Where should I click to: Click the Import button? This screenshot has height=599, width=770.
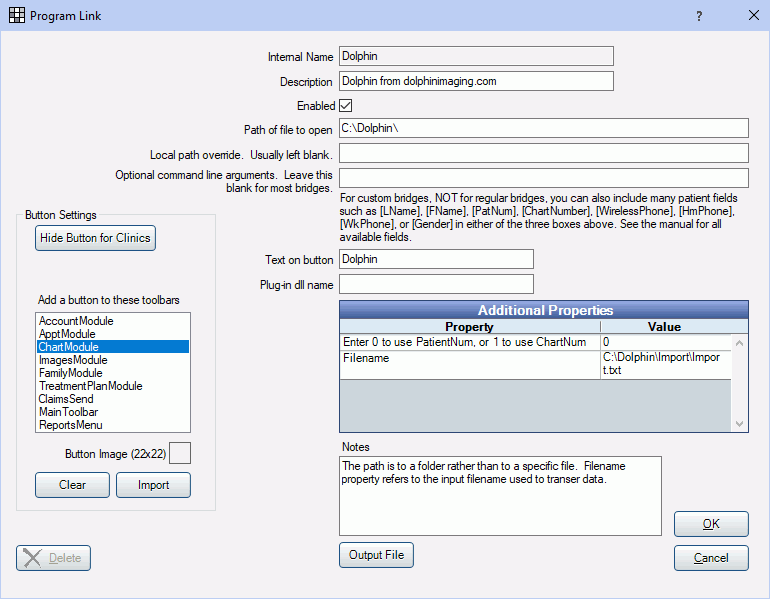tap(153, 485)
